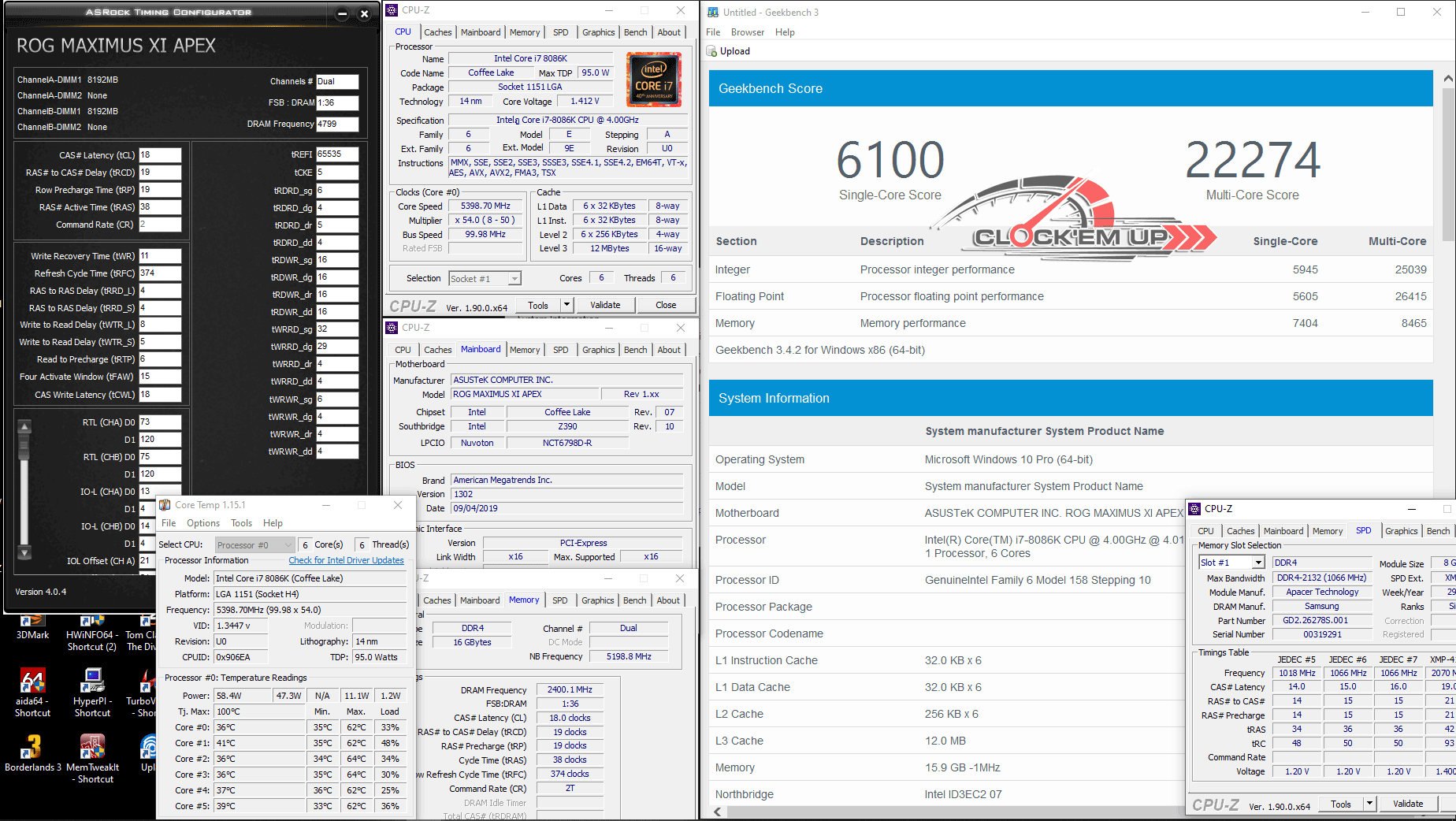Click the Upload icon in Geekbench
1456x821 pixels.
(x=712, y=51)
